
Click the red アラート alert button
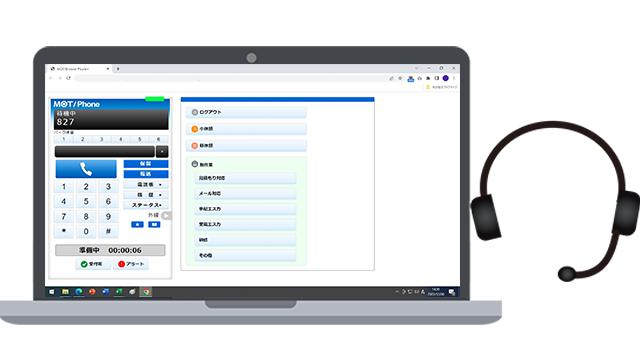(131, 264)
